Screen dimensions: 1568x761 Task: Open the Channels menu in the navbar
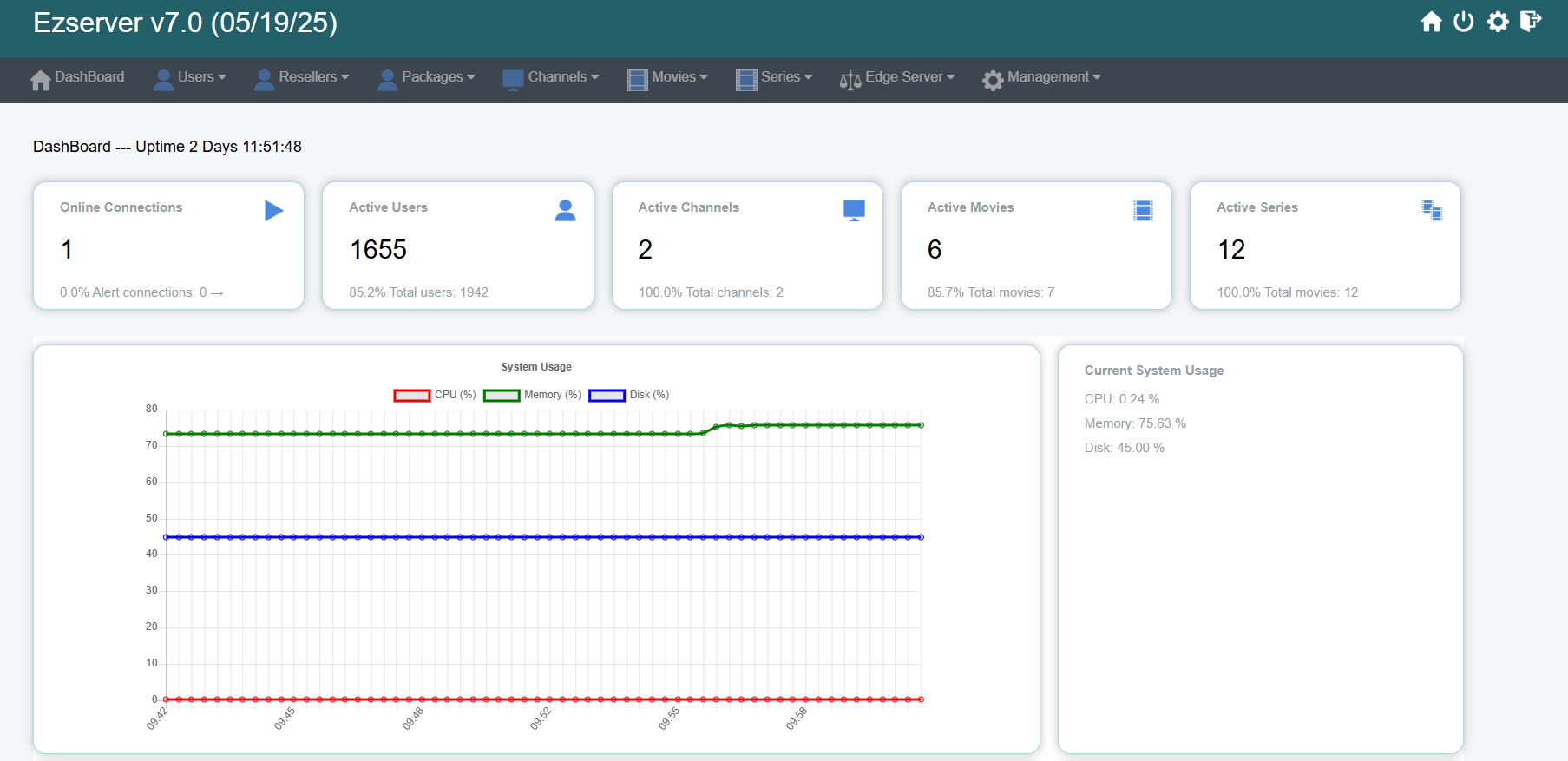pos(551,77)
